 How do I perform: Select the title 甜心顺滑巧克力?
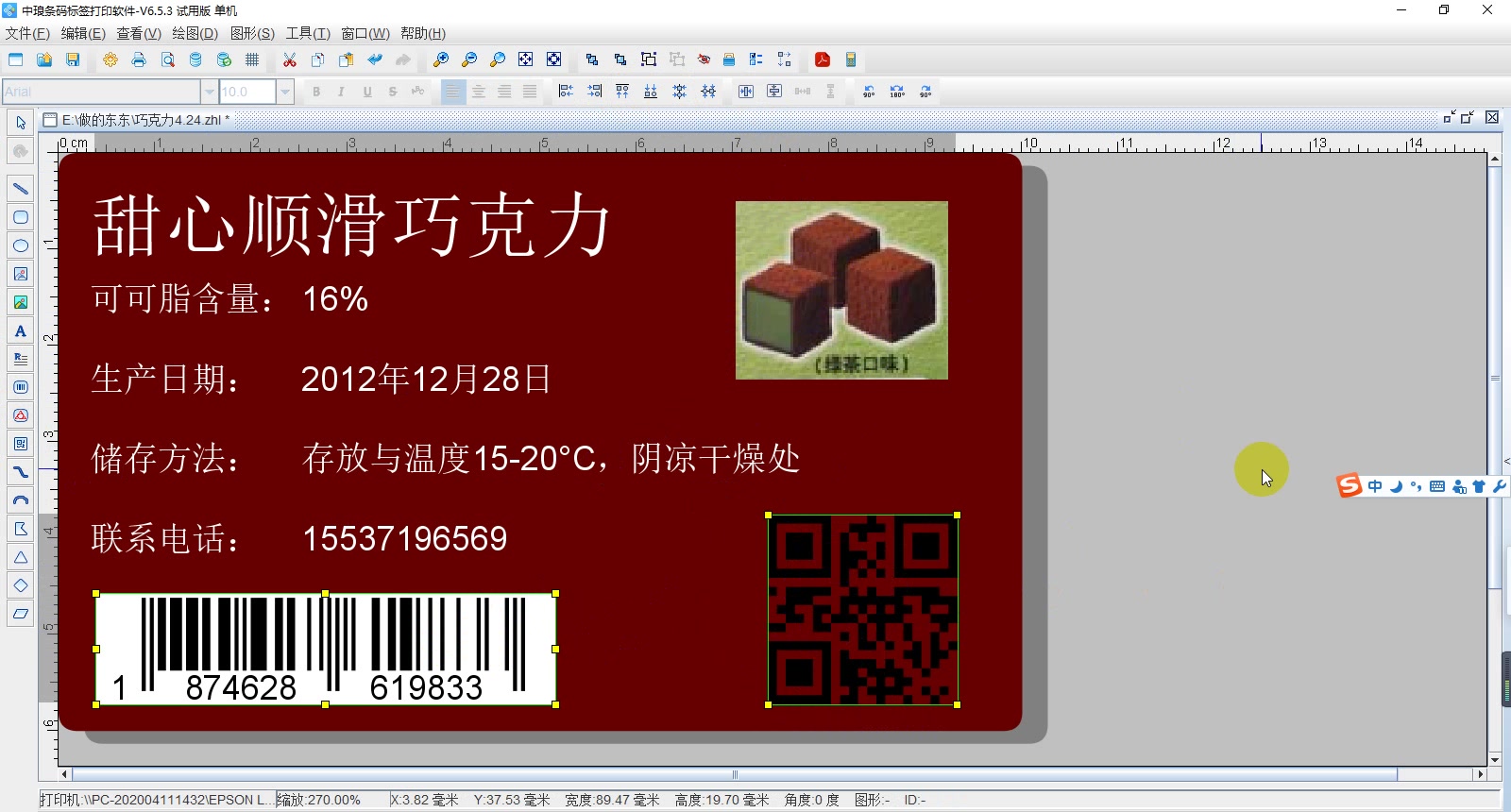[352, 225]
